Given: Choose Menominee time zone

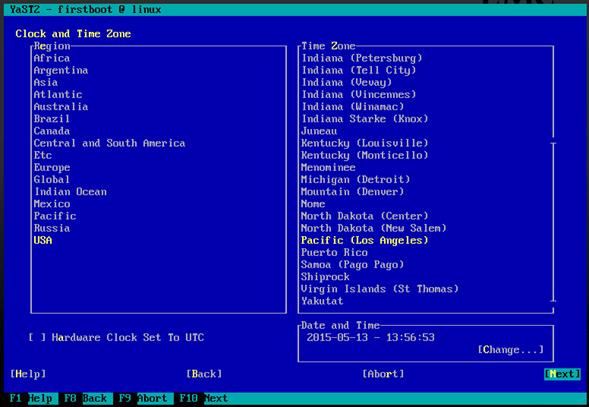Looking at the screenshot, I should pos(328,167).
